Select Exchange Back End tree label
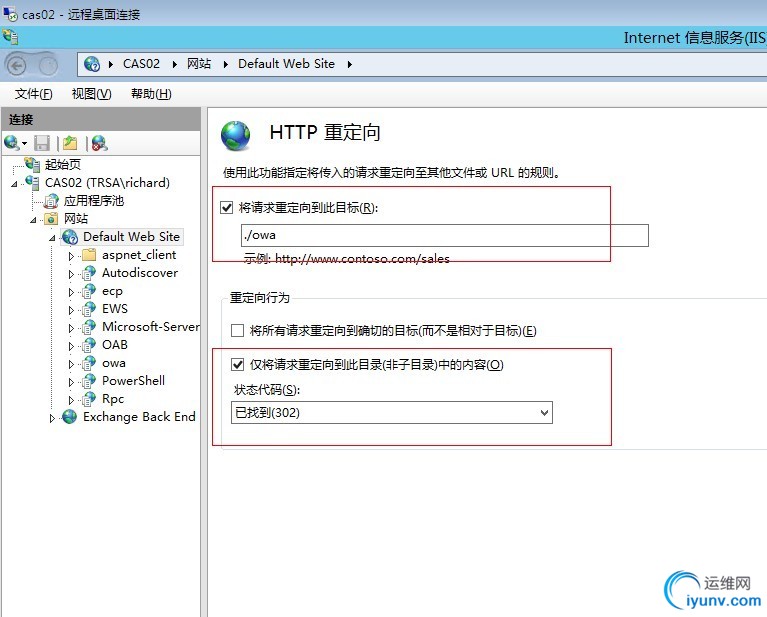767x617 pixels. [x=139, y=417]
